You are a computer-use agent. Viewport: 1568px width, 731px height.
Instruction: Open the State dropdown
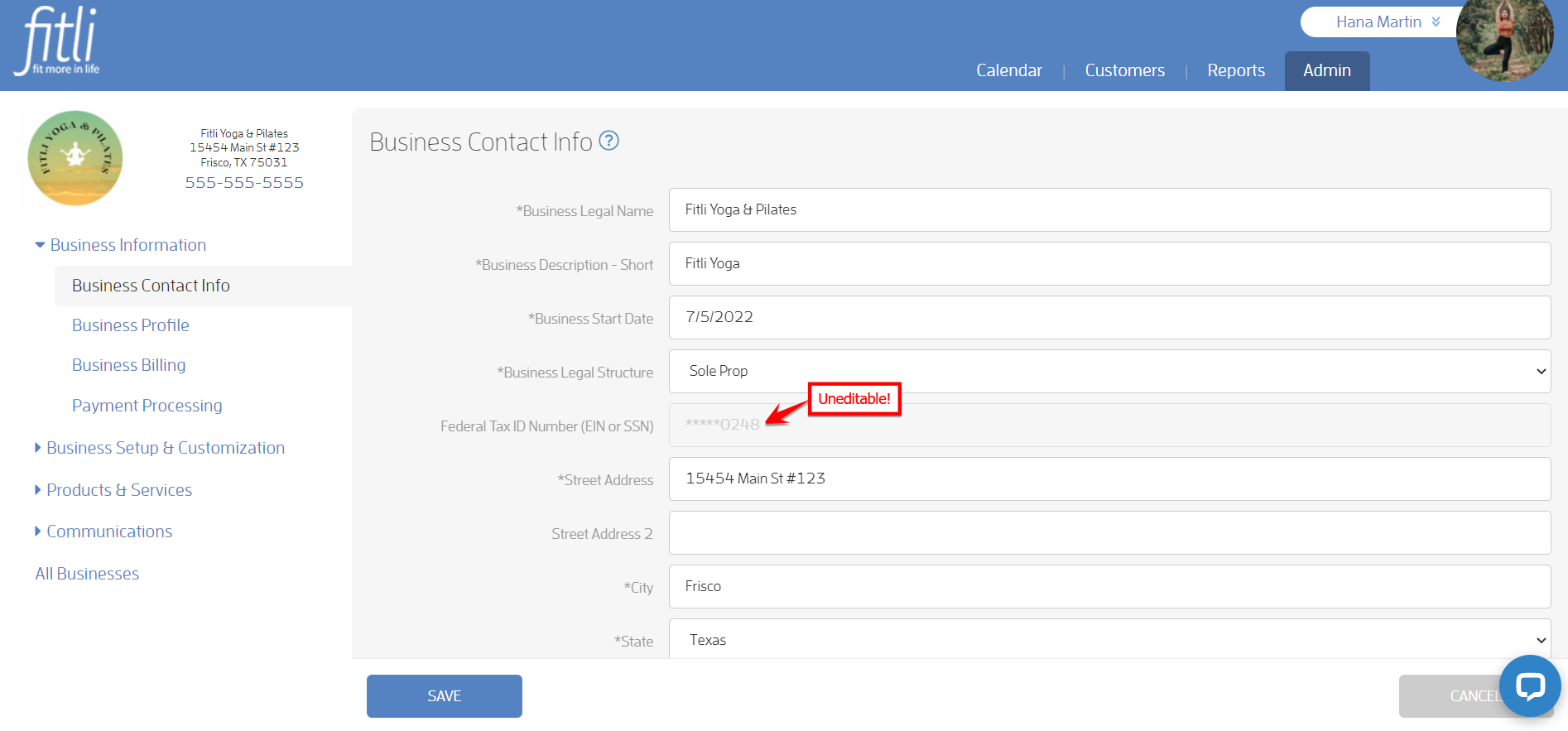coord(1109,640)
